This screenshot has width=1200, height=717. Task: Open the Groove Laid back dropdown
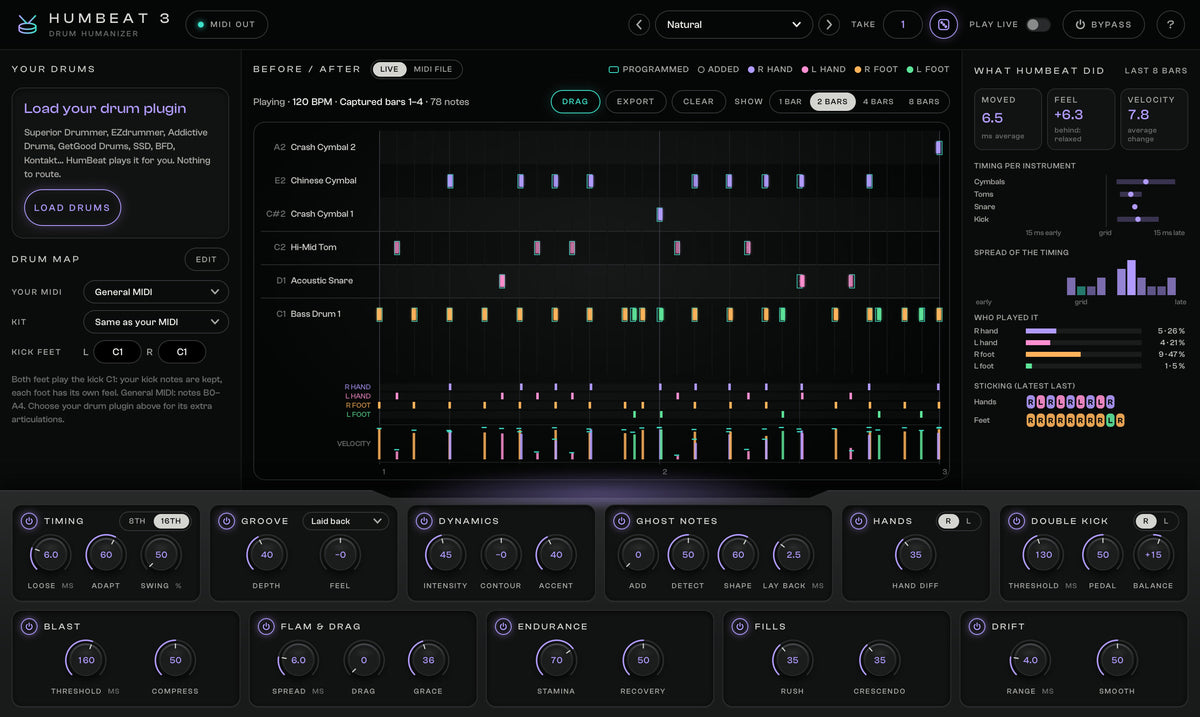click(x=346, y=521)
